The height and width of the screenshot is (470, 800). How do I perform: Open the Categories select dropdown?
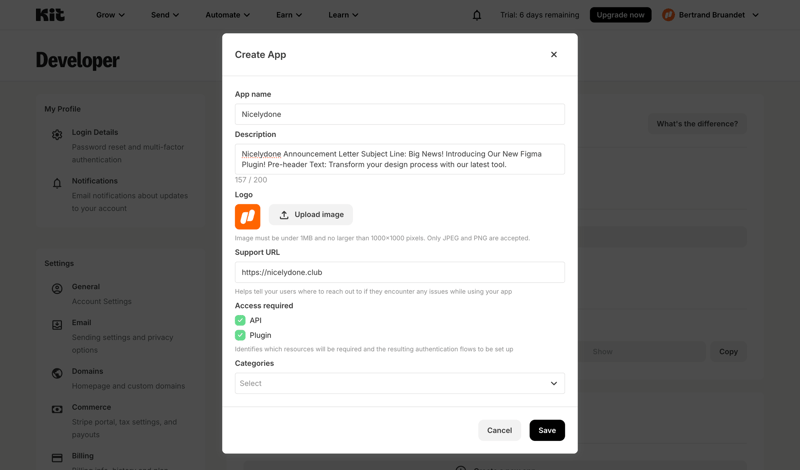[x=399, y=383]
